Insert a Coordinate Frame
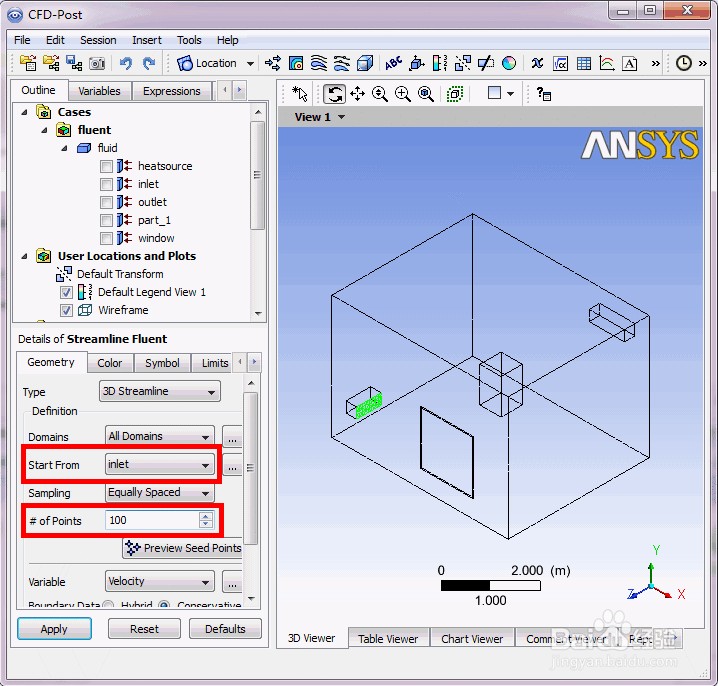 417,63
